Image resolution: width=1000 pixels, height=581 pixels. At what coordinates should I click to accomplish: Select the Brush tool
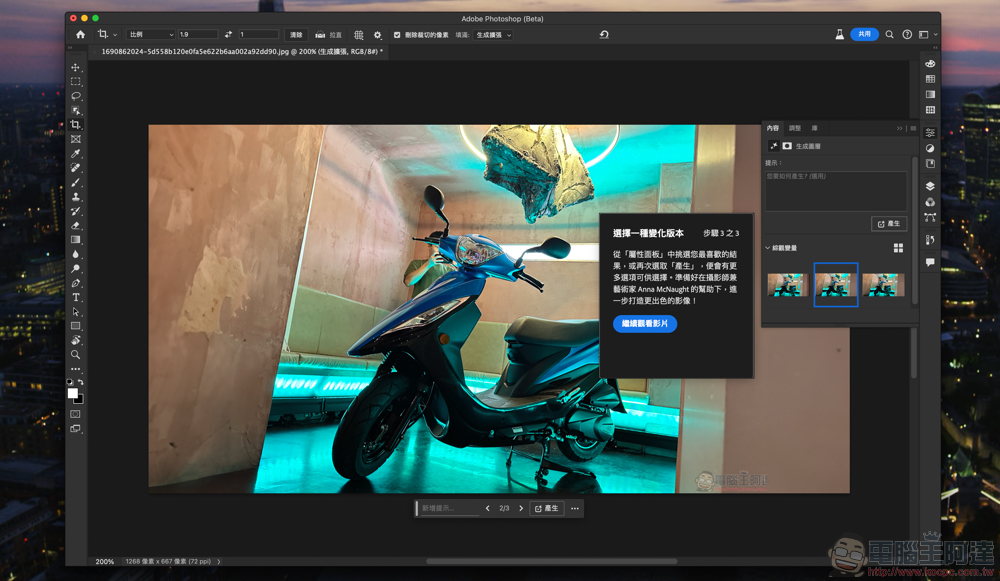point(76,182)
